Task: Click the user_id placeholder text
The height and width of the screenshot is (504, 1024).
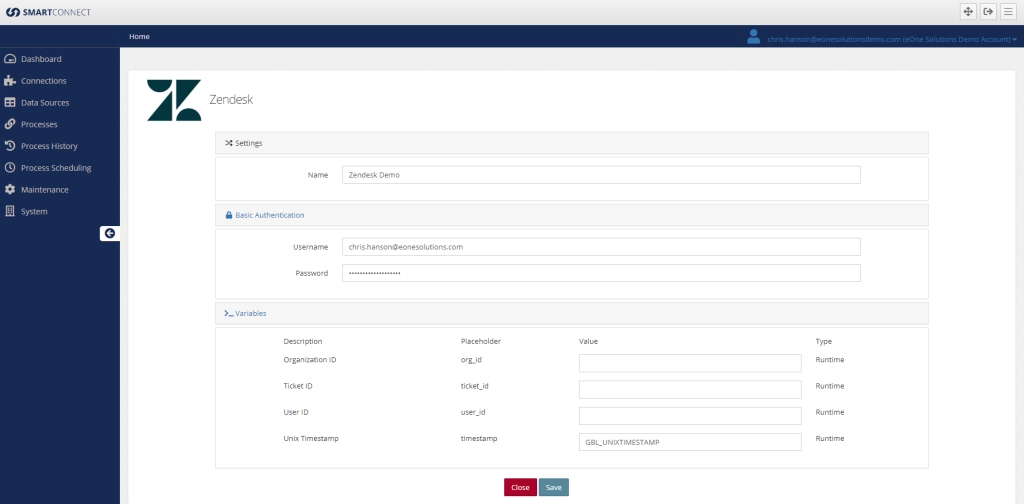Action: click(473, 412)
